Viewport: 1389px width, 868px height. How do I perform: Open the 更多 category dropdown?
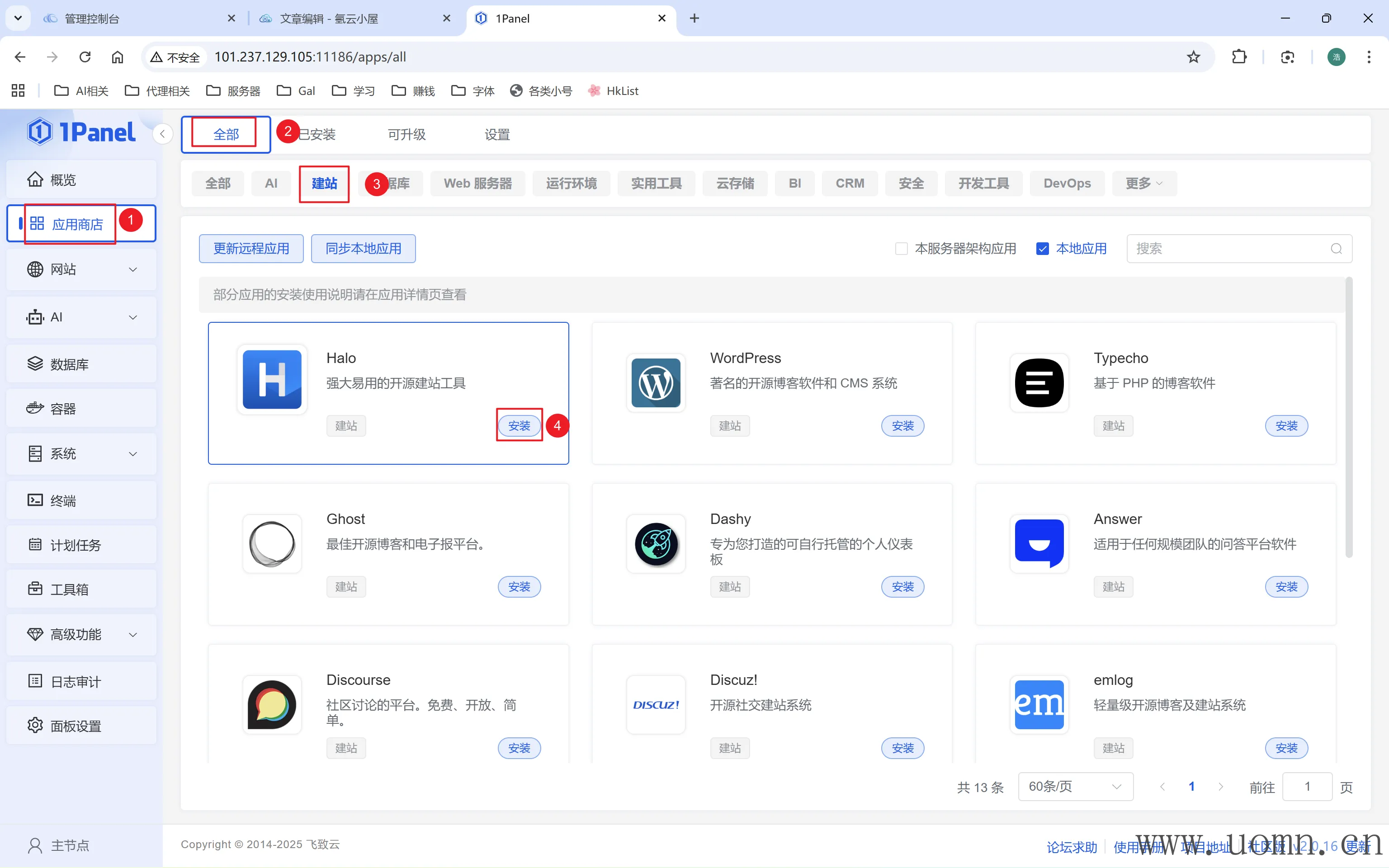[x=1143, y=183]
